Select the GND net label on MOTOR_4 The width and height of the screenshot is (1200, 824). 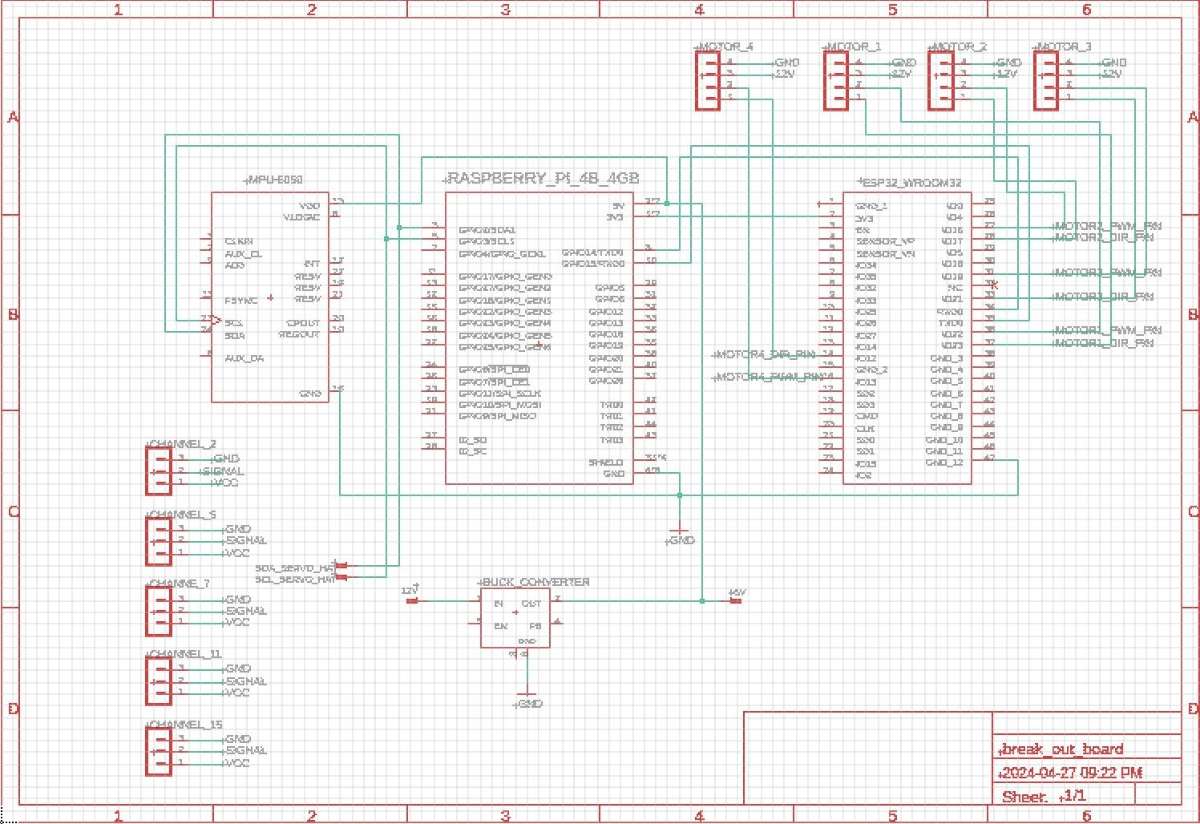787,62
